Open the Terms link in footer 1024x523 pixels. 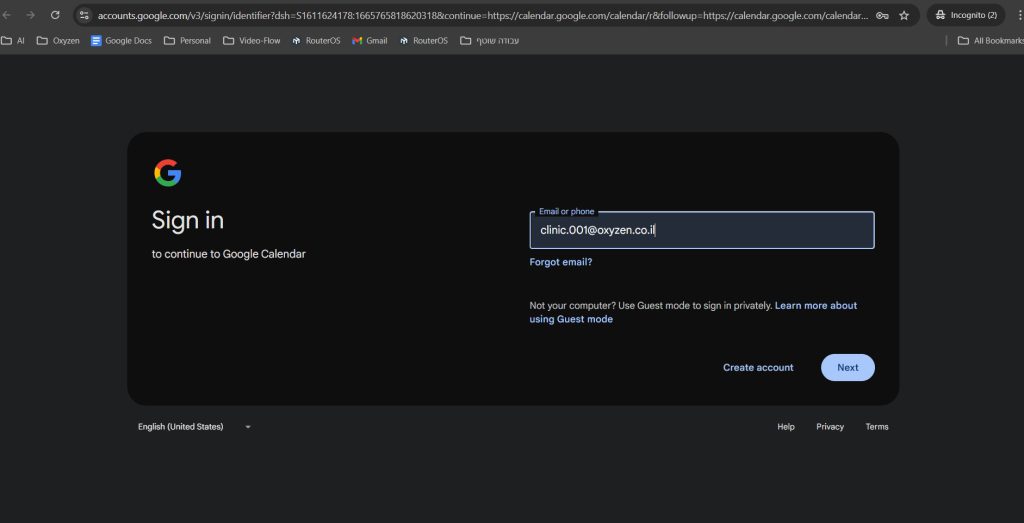pyautogui.click(x=877, y=426)
